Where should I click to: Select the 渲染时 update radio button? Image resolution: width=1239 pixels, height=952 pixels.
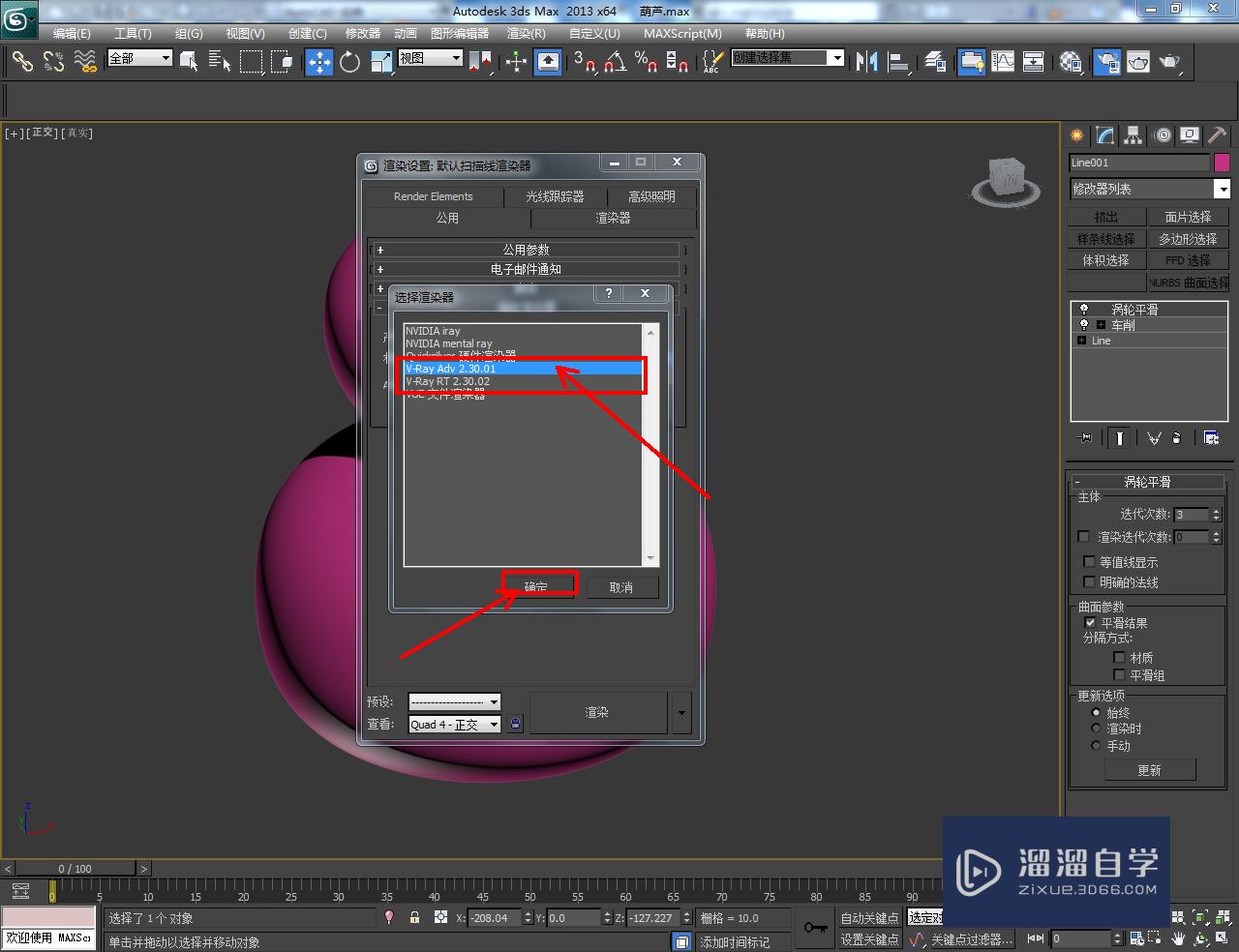tap(1096, 729)
